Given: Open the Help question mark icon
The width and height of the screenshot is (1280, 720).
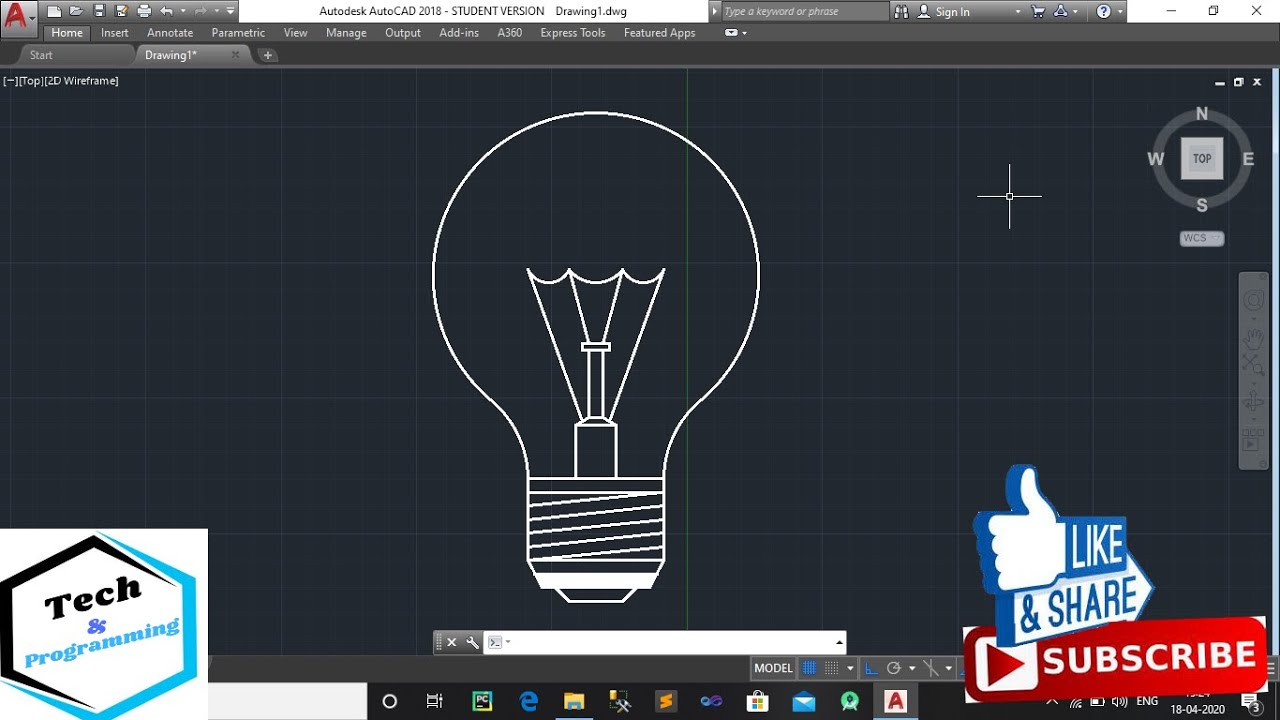Looking at the screenshot, I should [1104, 12].
